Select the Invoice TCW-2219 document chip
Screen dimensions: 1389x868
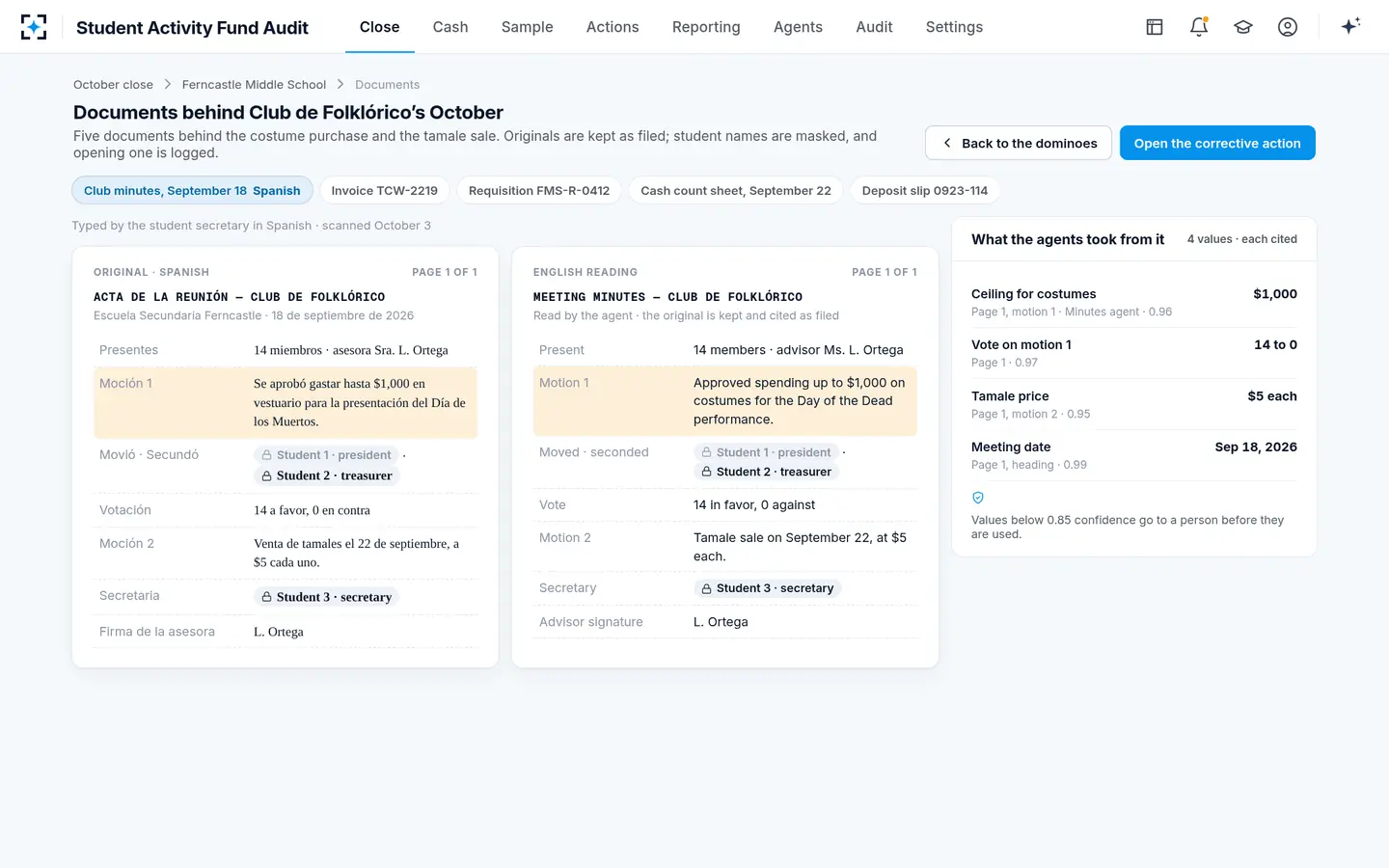tap(384, 190)
